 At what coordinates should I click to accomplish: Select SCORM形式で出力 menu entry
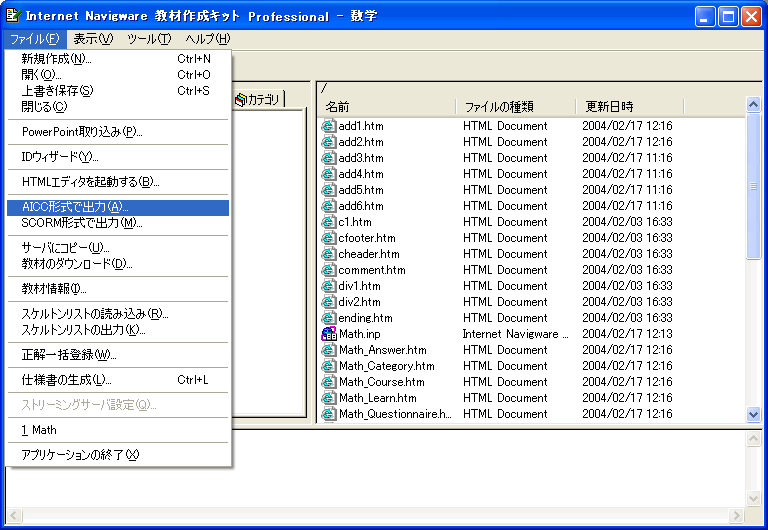[x=81, y=223]
